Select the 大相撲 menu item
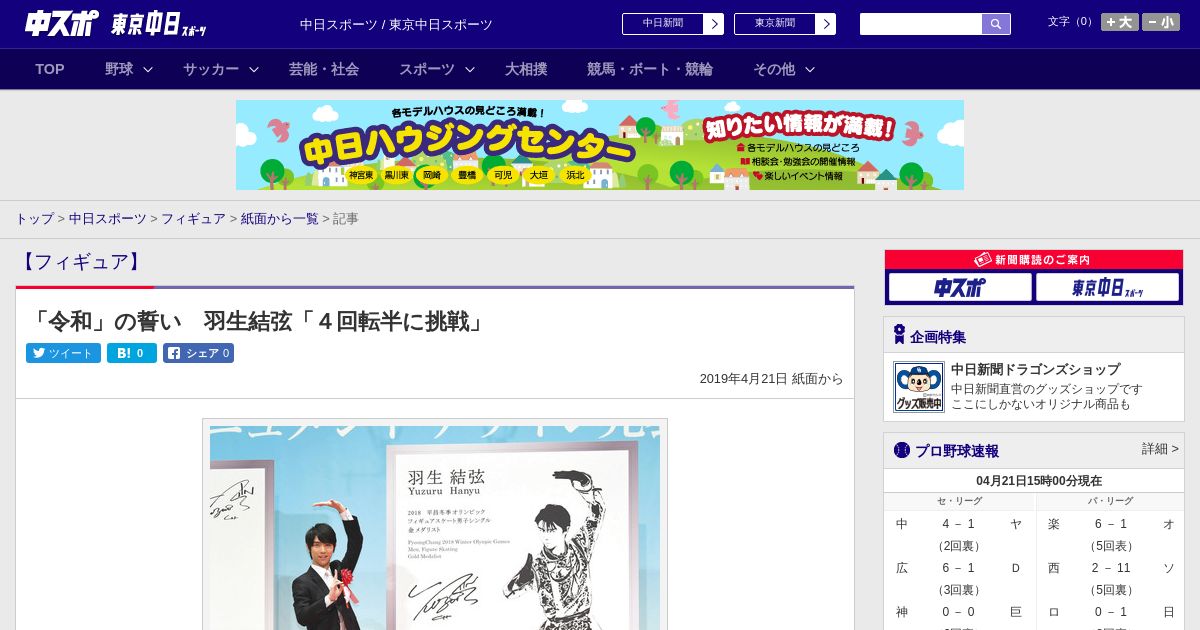Image resolution: width=1200 pixels, height=630 pixels. (x=526, y=69)
